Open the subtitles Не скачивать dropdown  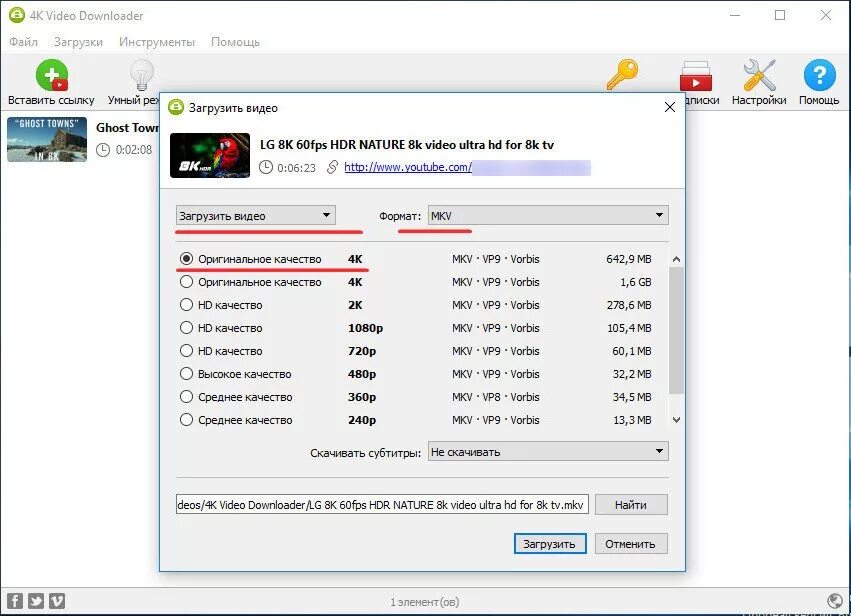(x=548, y=452)
